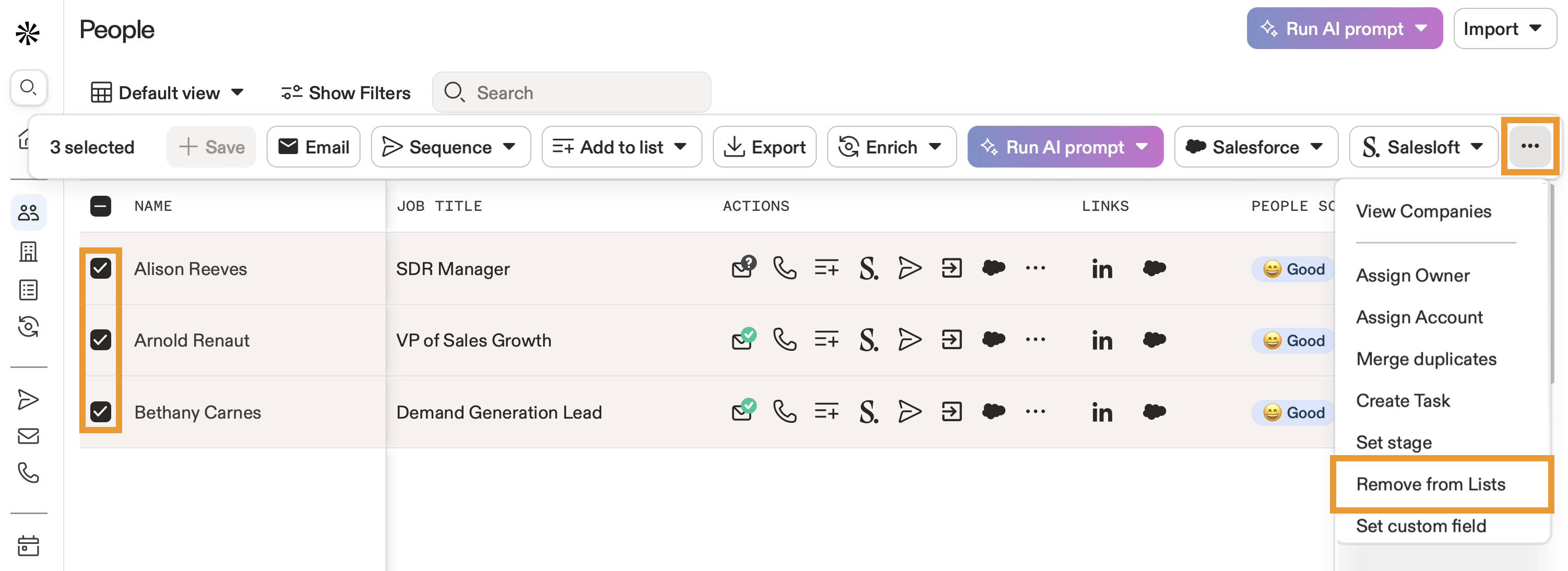The width and height of the screenshot is (1568, 571).
Task: Expand the Default view dropdown
Action: point(168,92)
